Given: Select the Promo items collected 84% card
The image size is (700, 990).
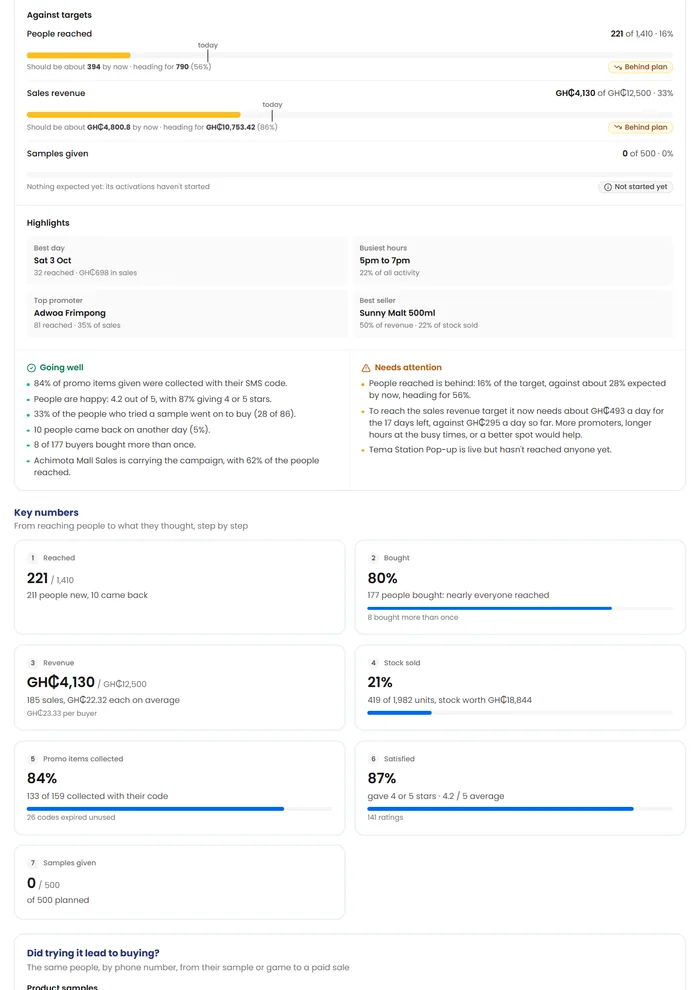Looking at the screenshot, I should pyautogui.click(x=179, y=788).
